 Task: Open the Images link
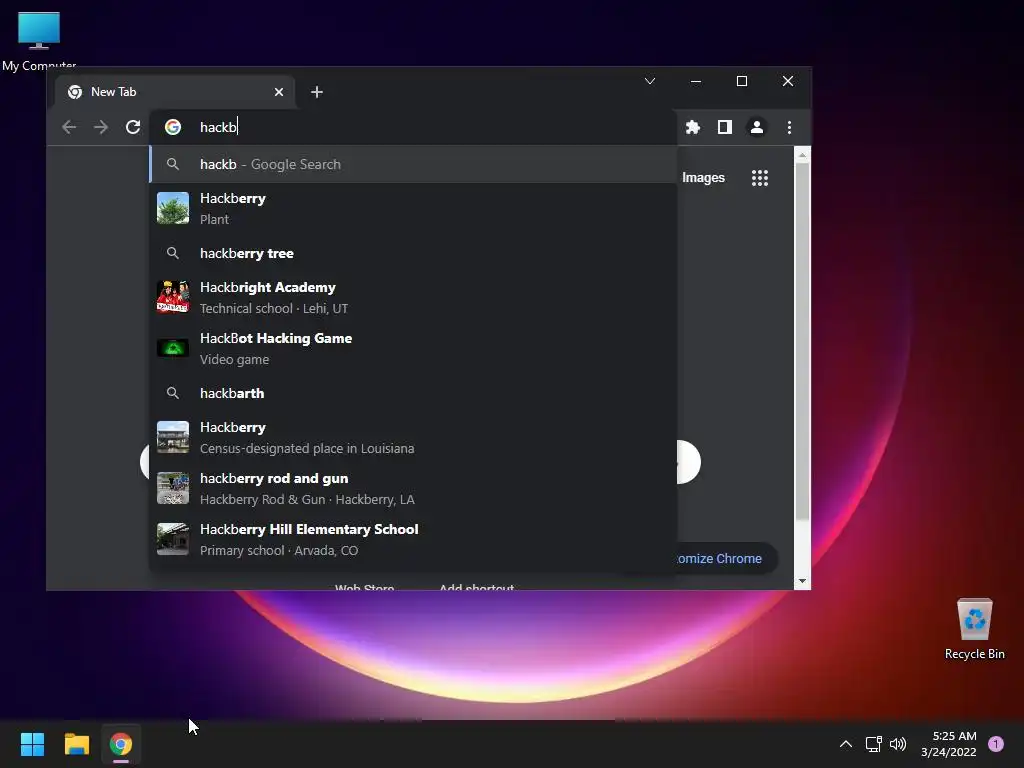pos(703,178)
